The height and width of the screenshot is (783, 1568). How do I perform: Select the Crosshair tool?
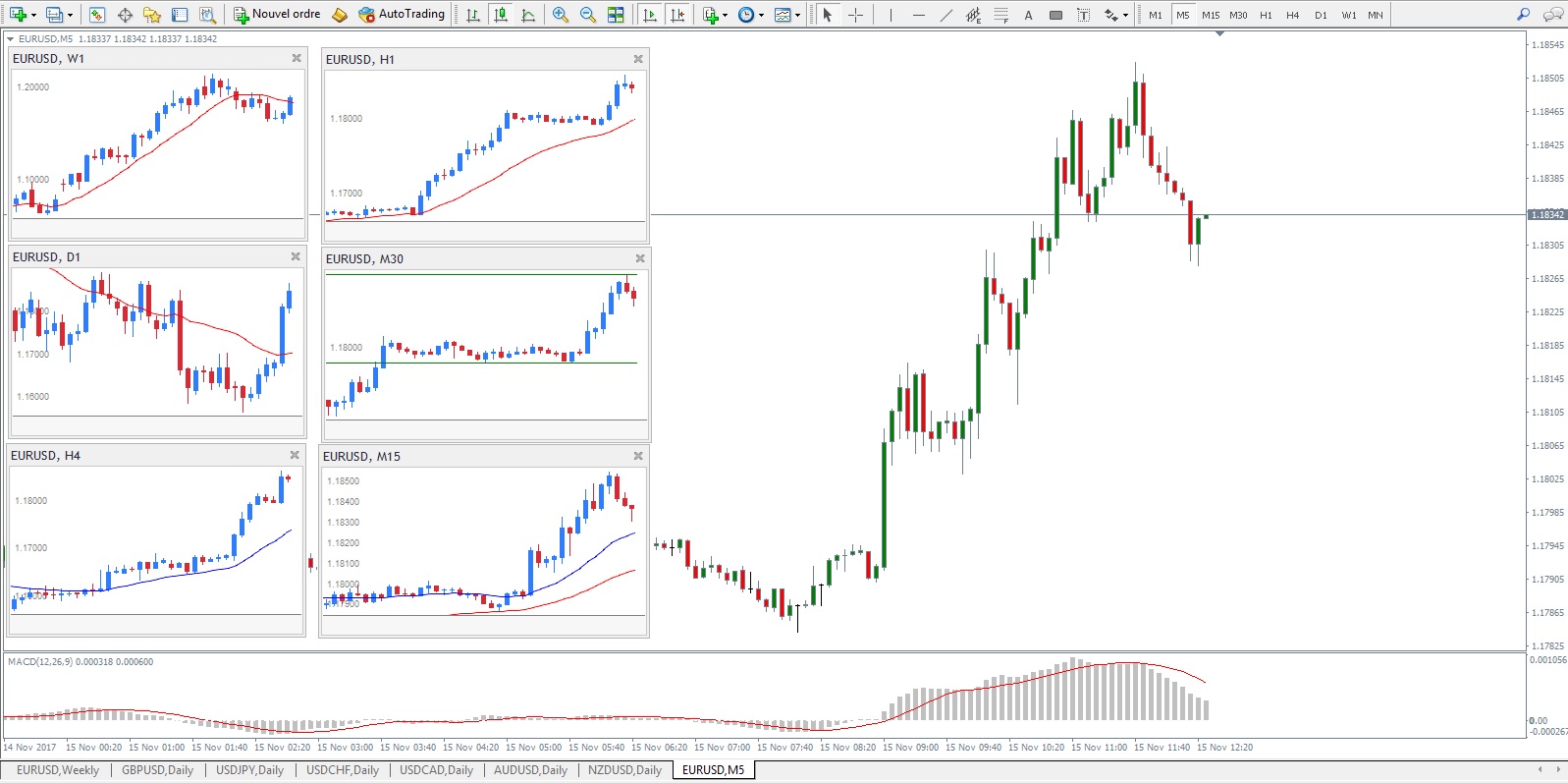tap(855, 15)
